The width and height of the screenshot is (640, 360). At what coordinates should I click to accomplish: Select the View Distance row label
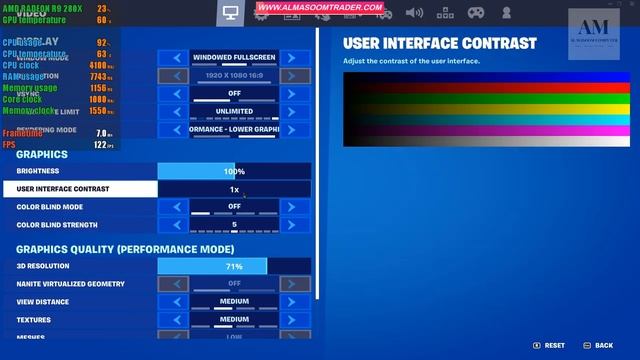point(42,302)
